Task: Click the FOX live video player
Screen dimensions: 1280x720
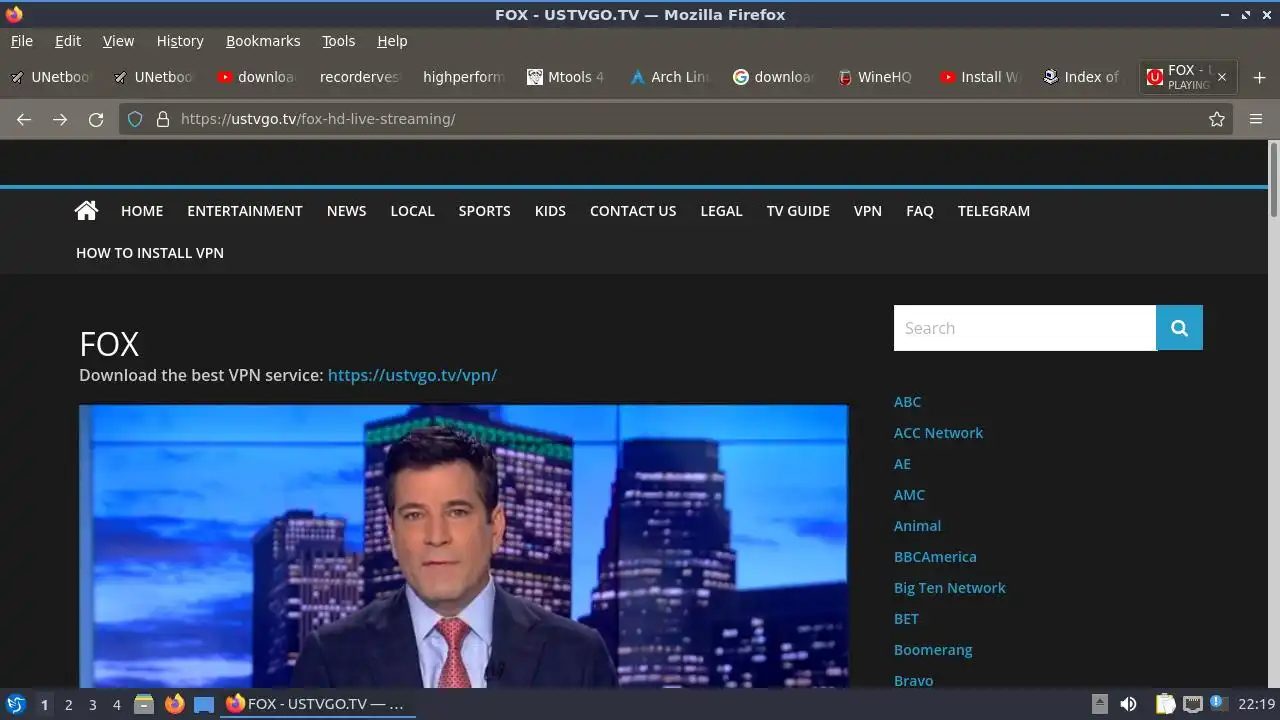Action: (464, 546)
